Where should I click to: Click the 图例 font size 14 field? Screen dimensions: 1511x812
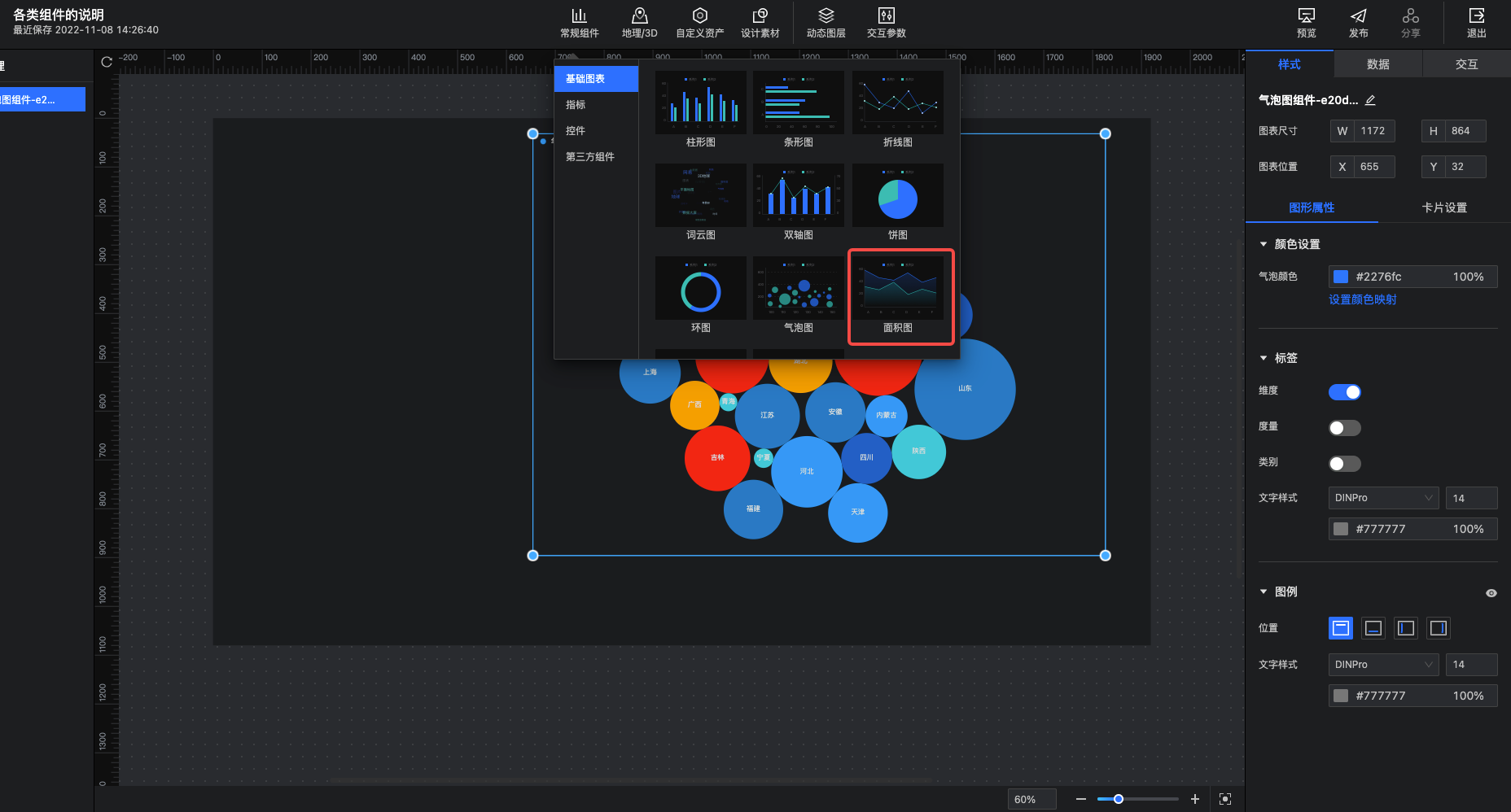pos(1471,665)
